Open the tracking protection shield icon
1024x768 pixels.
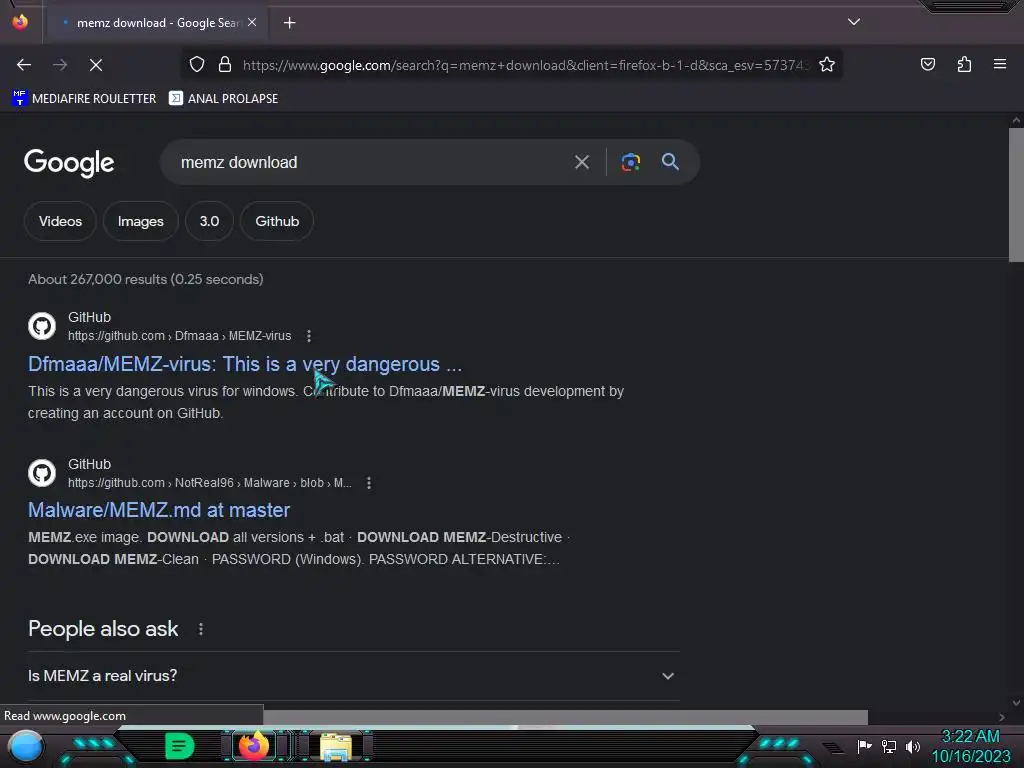click(197, 64)
